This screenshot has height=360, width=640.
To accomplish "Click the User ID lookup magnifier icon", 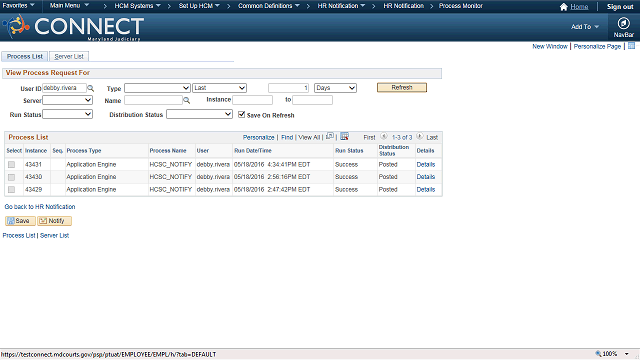I will (91, 88).
